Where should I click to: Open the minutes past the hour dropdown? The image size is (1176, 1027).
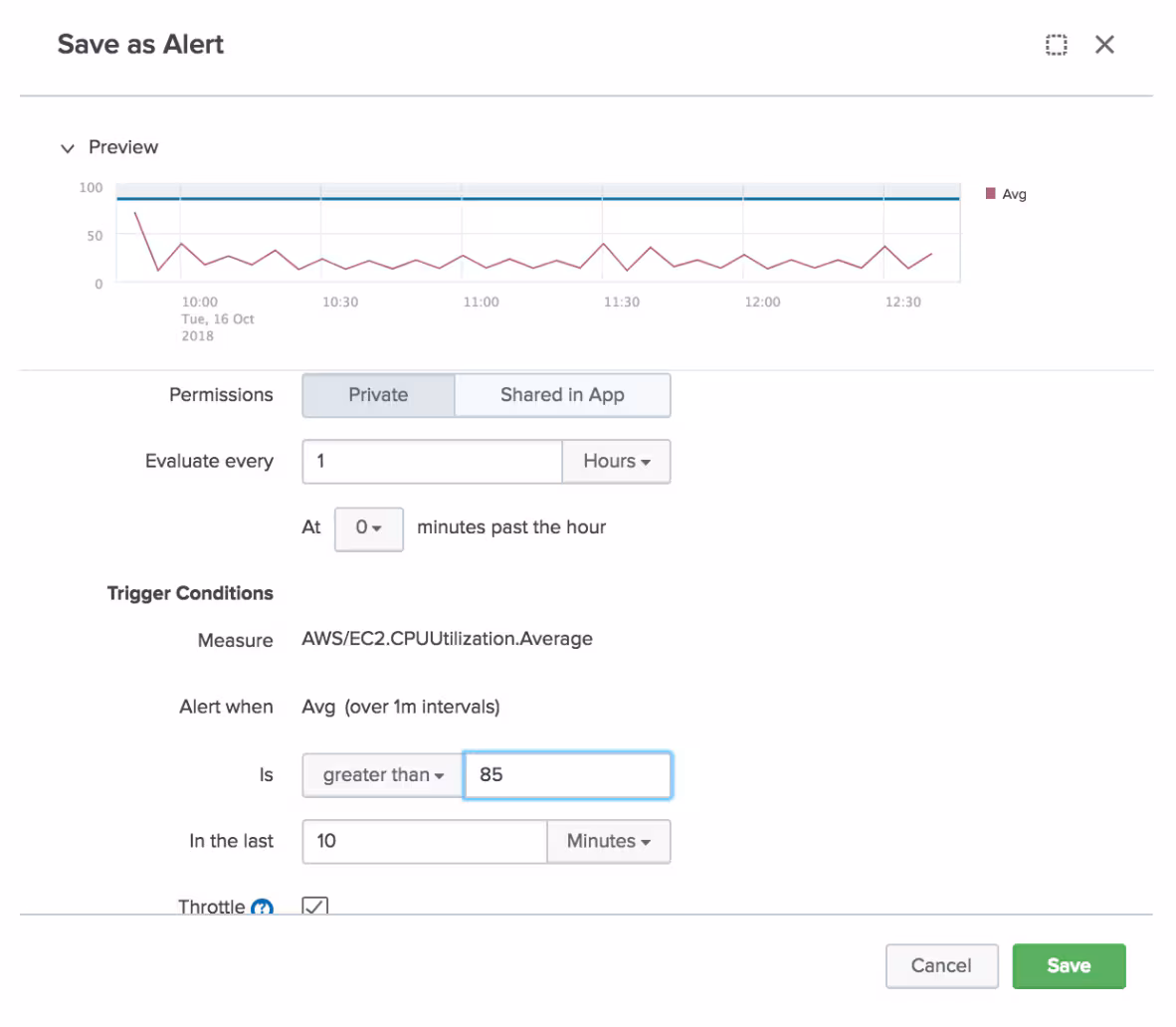pos(368,528)
